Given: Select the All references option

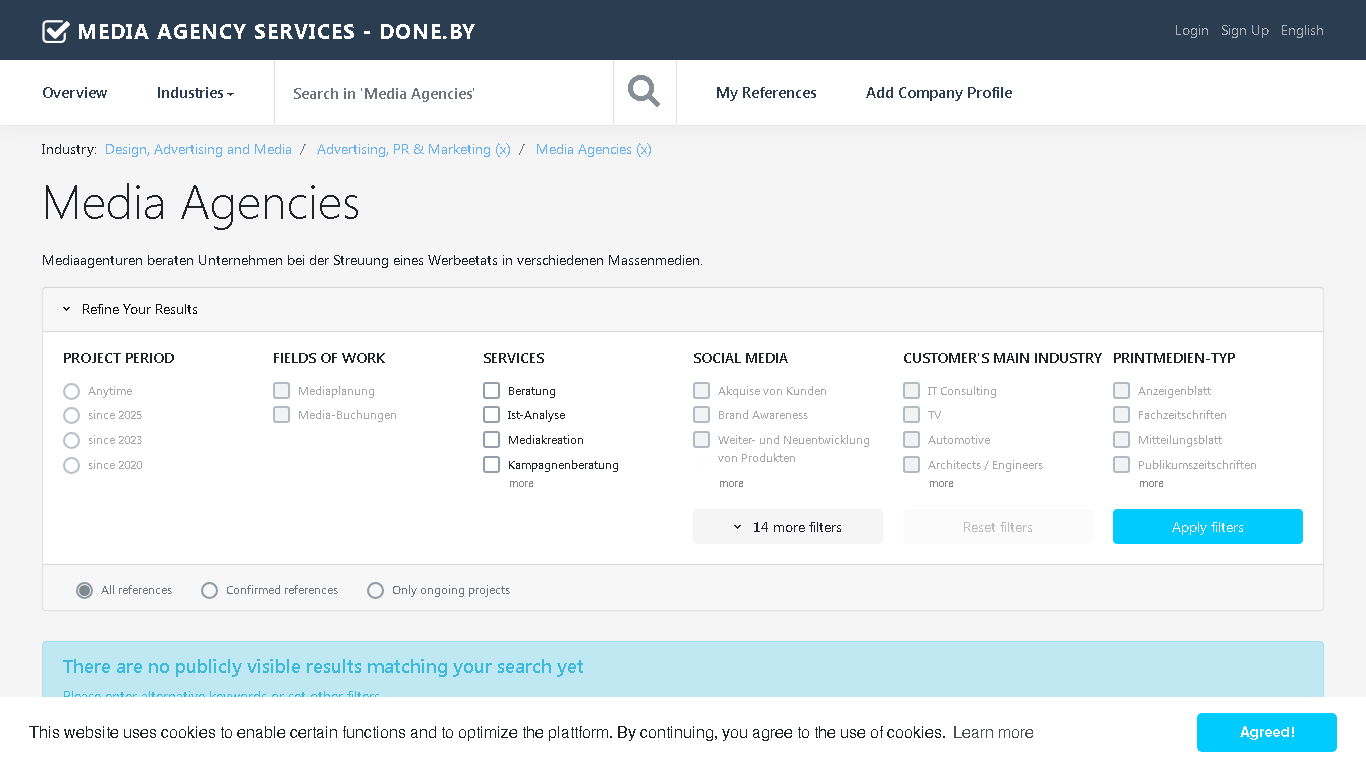Looking at the screenshot, I should (85, 590).
